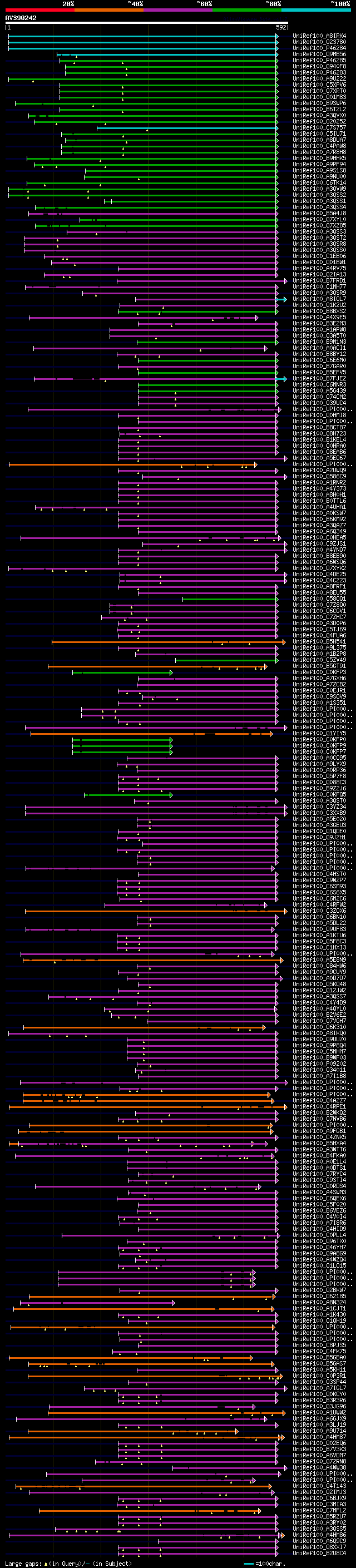This screenshot has height=1568, width=356.
Task: Select UniRef100_Q39UC4 label
Action: click(319, 403)
